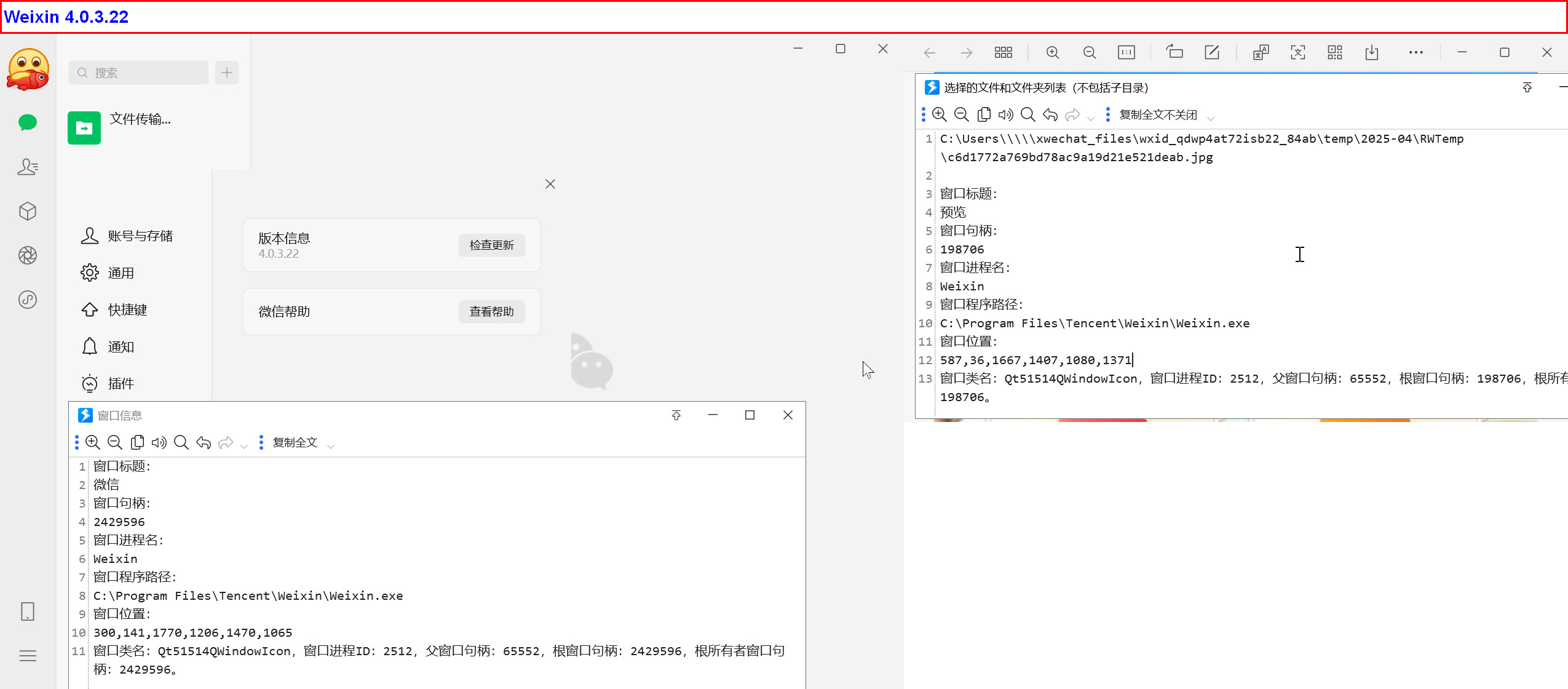Open the WeChat contacts icon in sidebar
1568x689 pixels.
28,167
